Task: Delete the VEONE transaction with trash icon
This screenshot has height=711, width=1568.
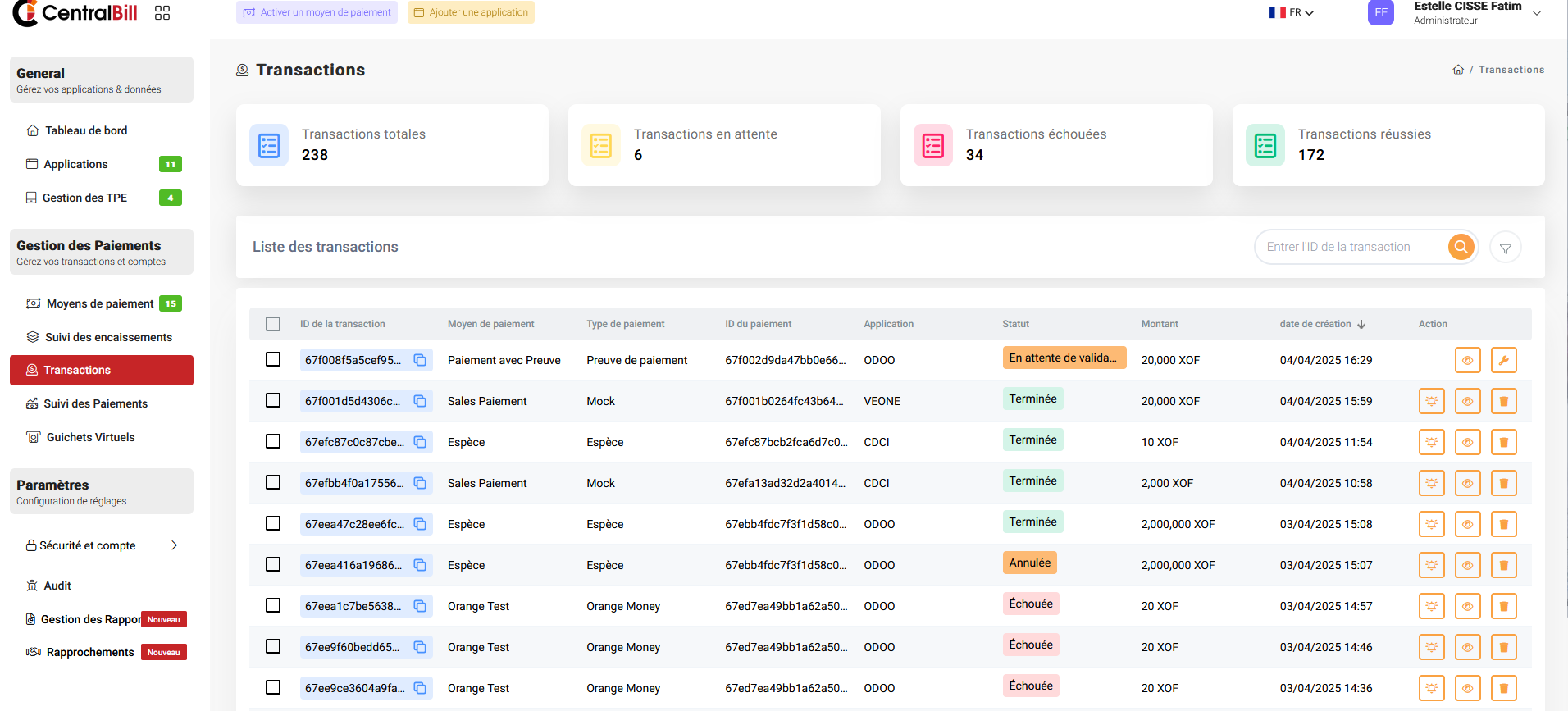Action: point(1503,401)
